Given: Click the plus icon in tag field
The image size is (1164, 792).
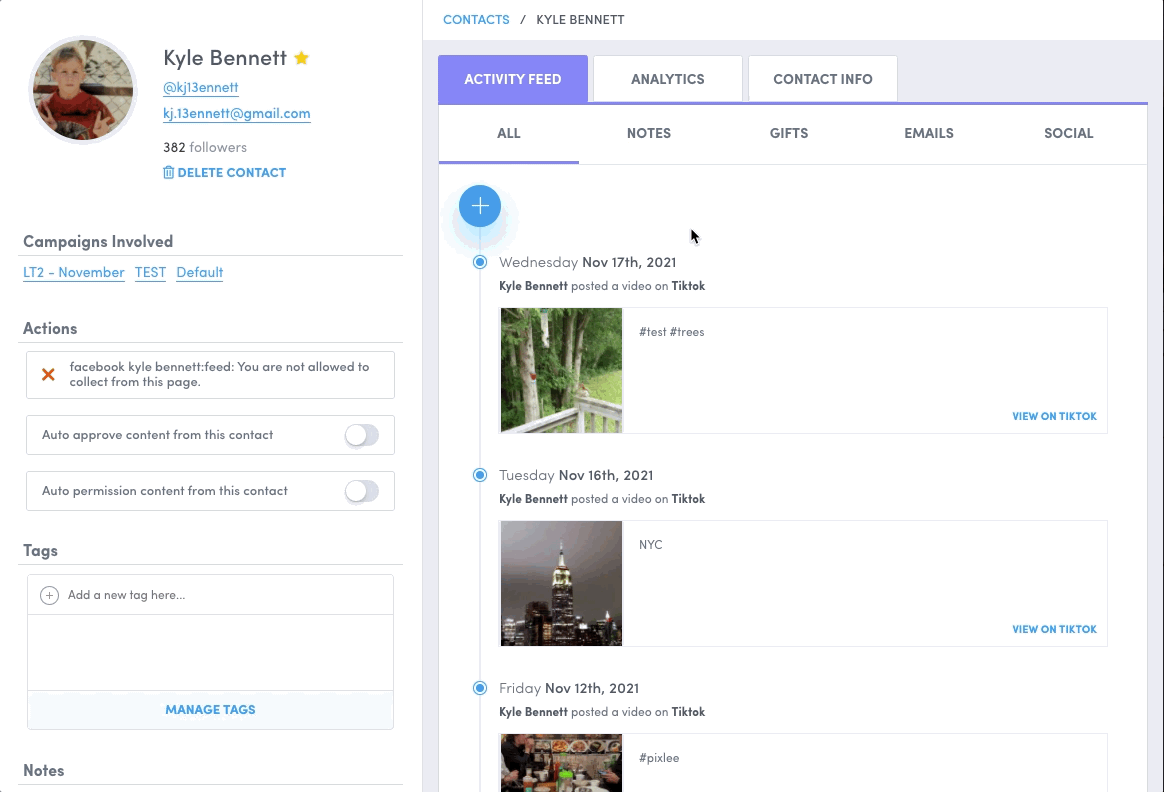Looking at the screenshot, I should point(49,595).
